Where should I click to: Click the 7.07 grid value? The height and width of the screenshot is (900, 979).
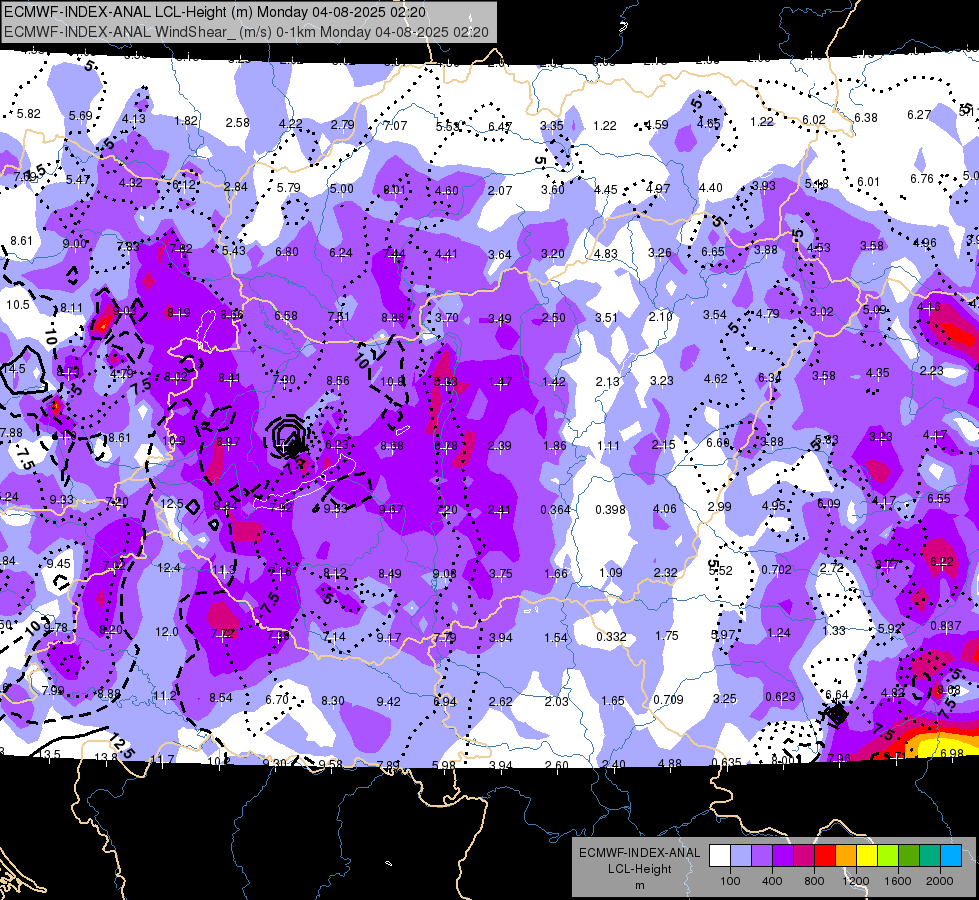395,126
